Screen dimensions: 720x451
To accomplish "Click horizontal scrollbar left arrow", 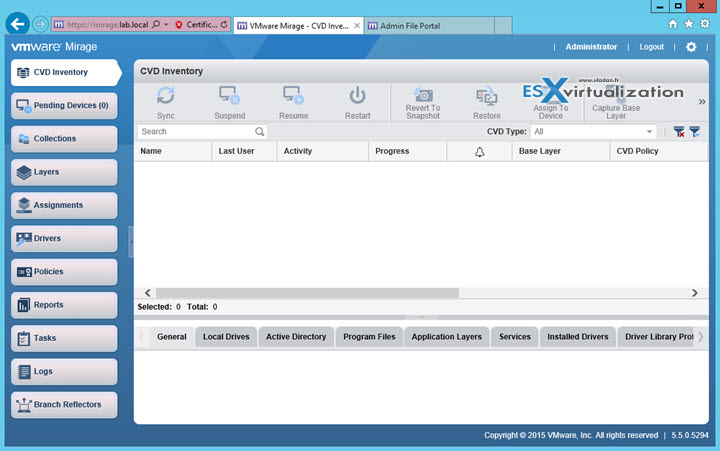I will (148, 293).
